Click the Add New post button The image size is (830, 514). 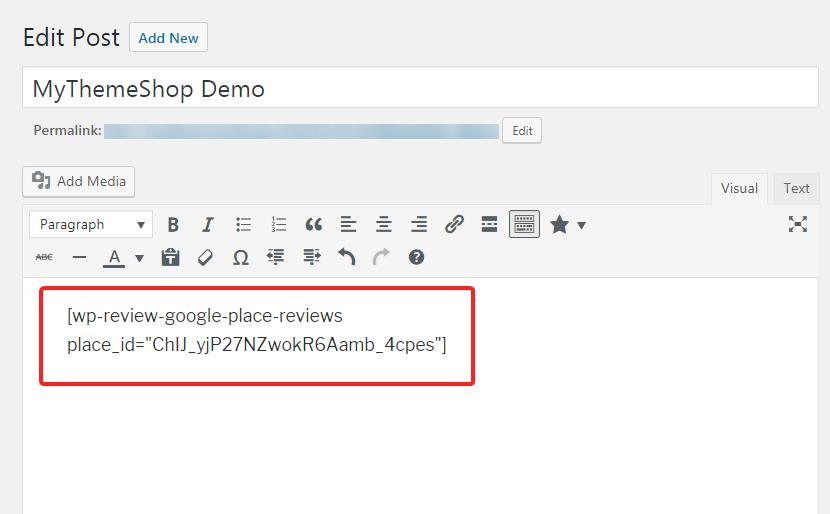[168, 38]
